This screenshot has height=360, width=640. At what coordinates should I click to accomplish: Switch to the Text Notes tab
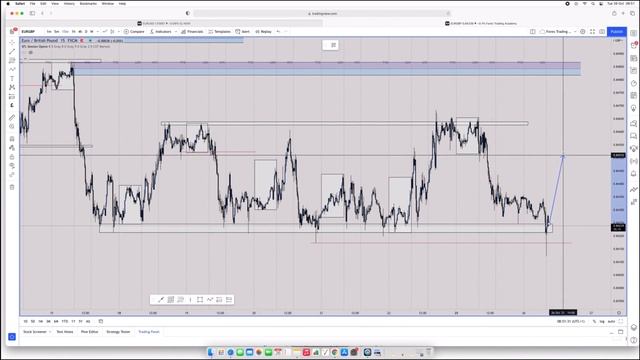[65, 332]
